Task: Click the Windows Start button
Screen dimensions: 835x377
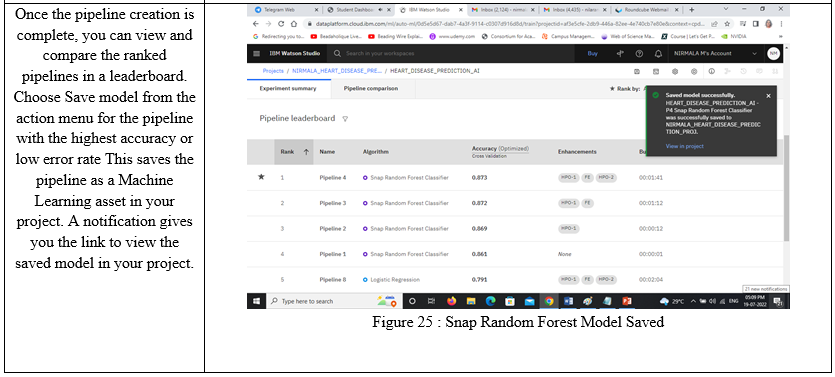Action: pyautogui.click(x=256, y=301)
